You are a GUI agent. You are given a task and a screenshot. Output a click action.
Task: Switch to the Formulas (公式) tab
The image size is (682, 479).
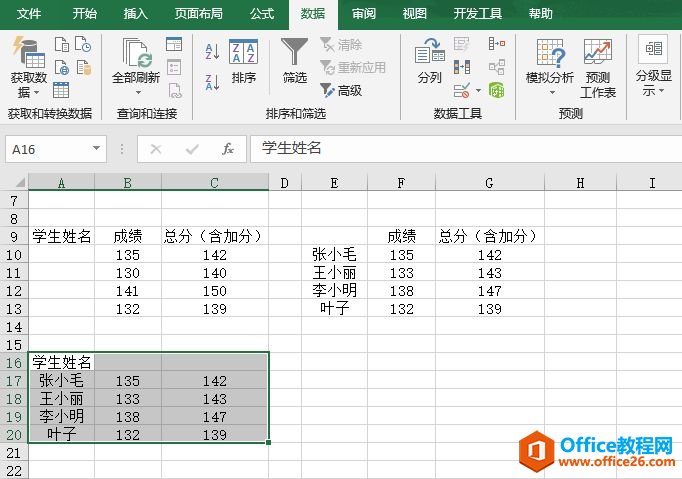pyautogui.click(x=262, y=14)
